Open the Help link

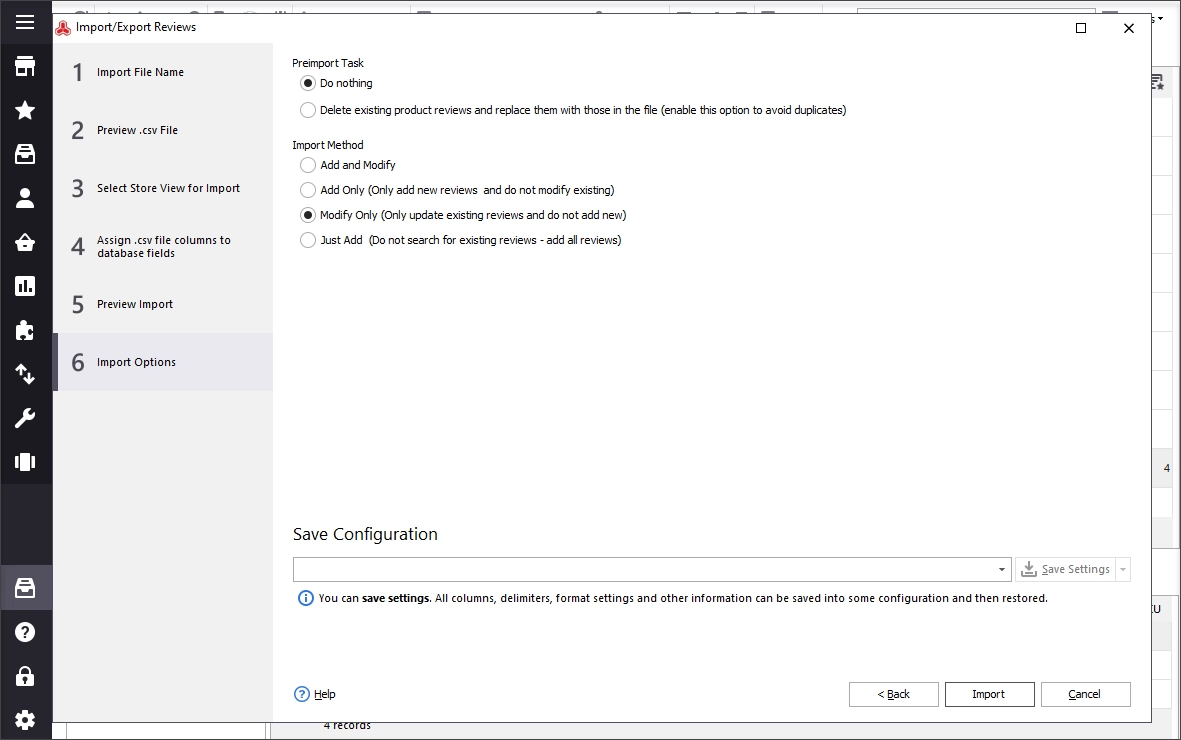point(325,694)
